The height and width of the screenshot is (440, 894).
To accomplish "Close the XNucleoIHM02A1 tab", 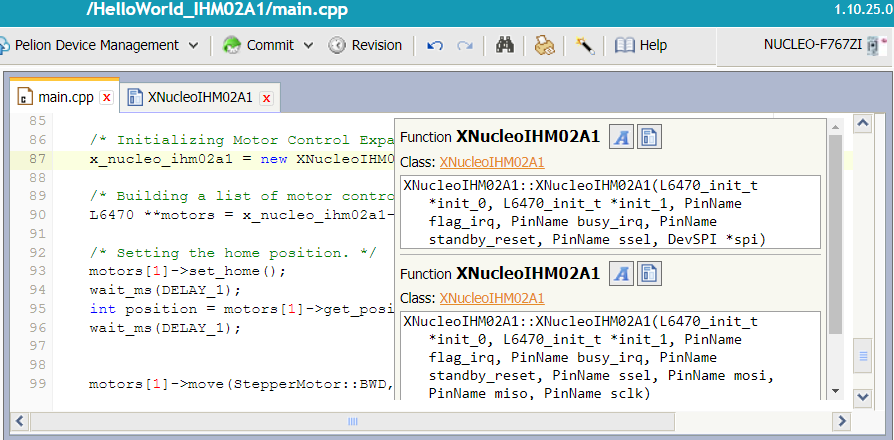I will pyautogui.click(x=266, y=99).
